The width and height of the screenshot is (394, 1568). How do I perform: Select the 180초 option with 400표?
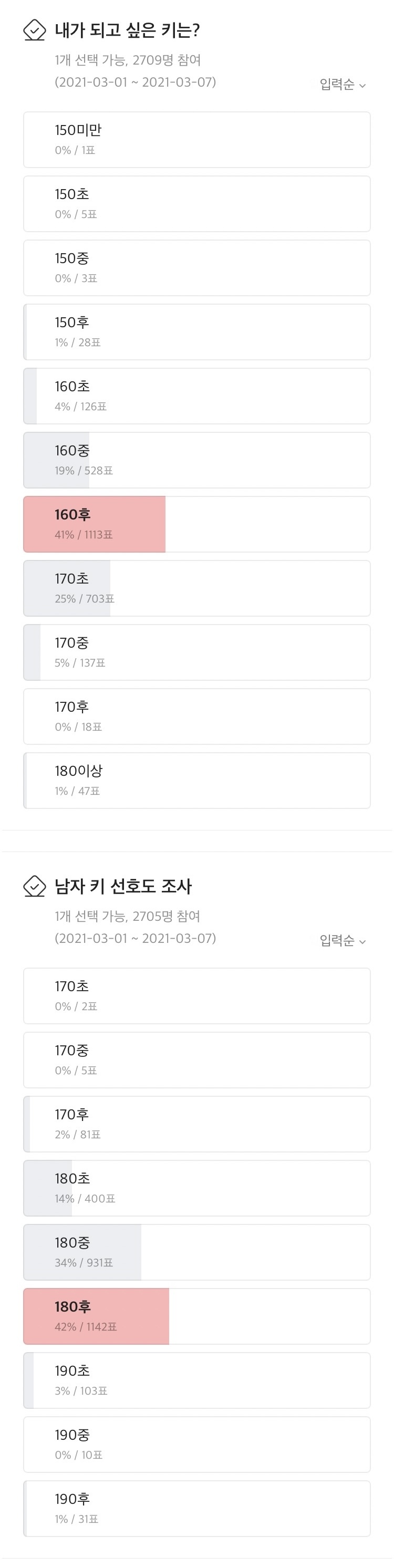[196, 1188]
